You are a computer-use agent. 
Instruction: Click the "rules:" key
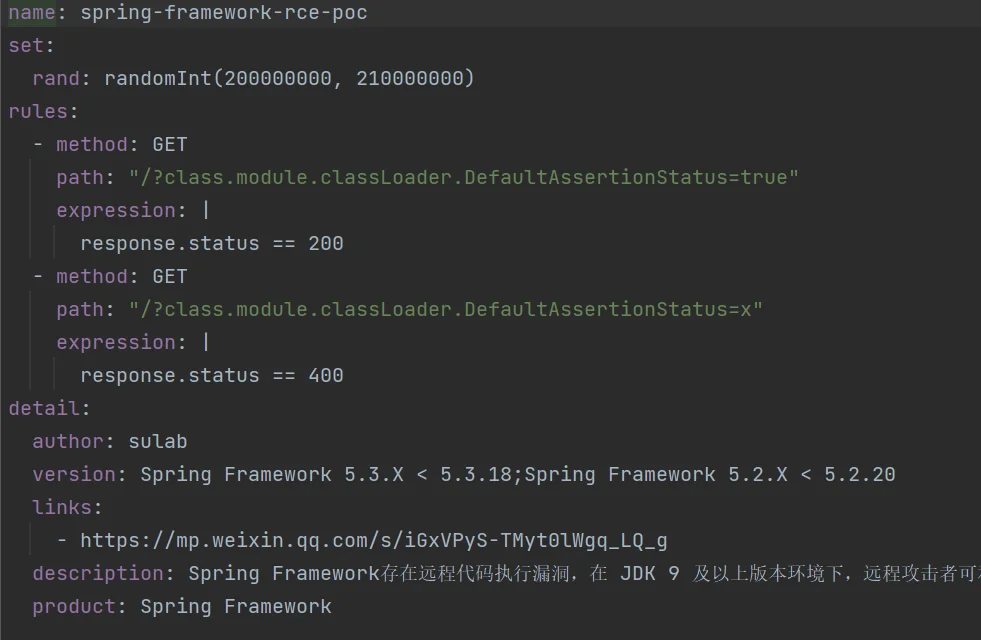tap(44, 111)
